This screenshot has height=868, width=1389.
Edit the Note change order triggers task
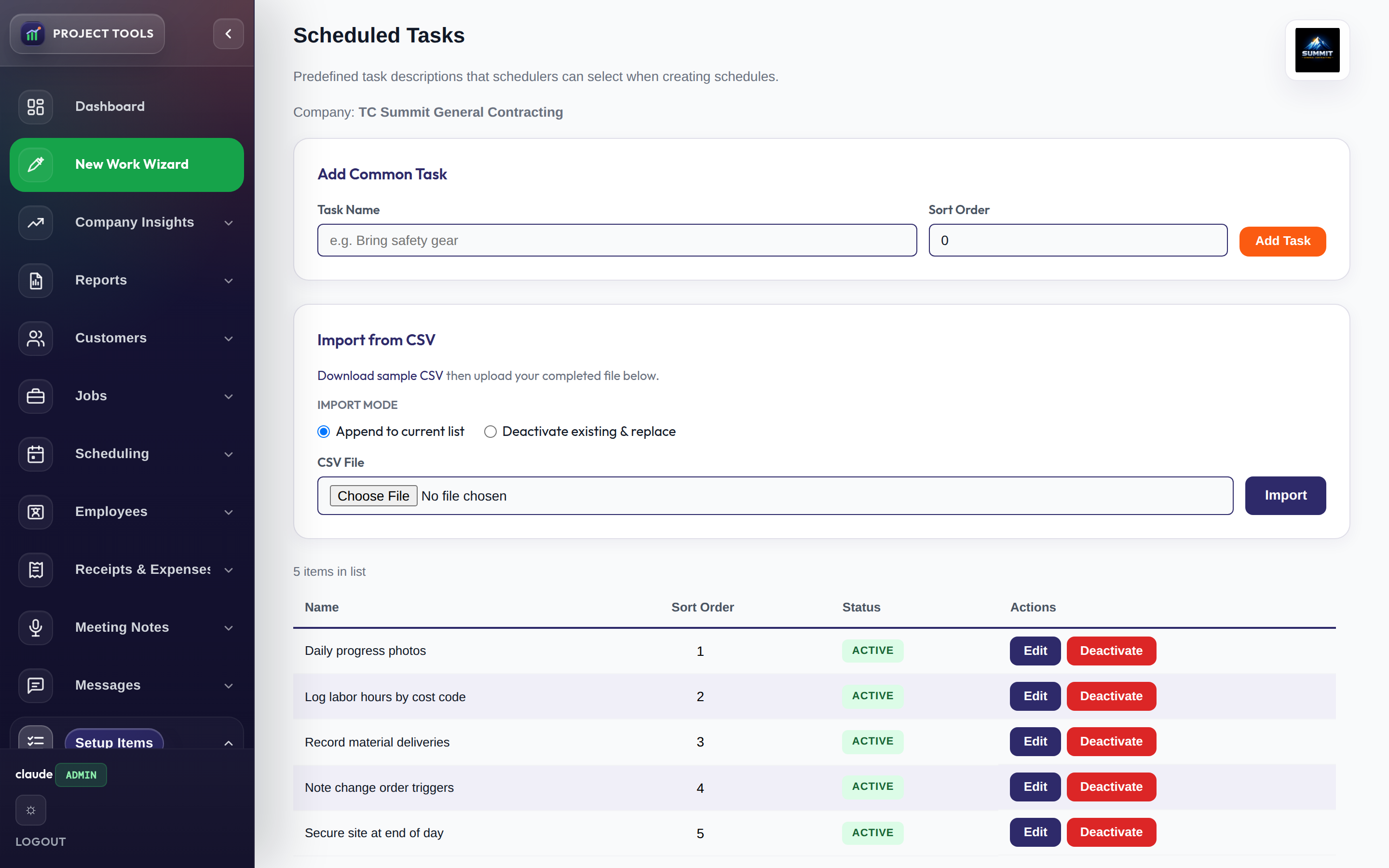(x=1035, y=787)
